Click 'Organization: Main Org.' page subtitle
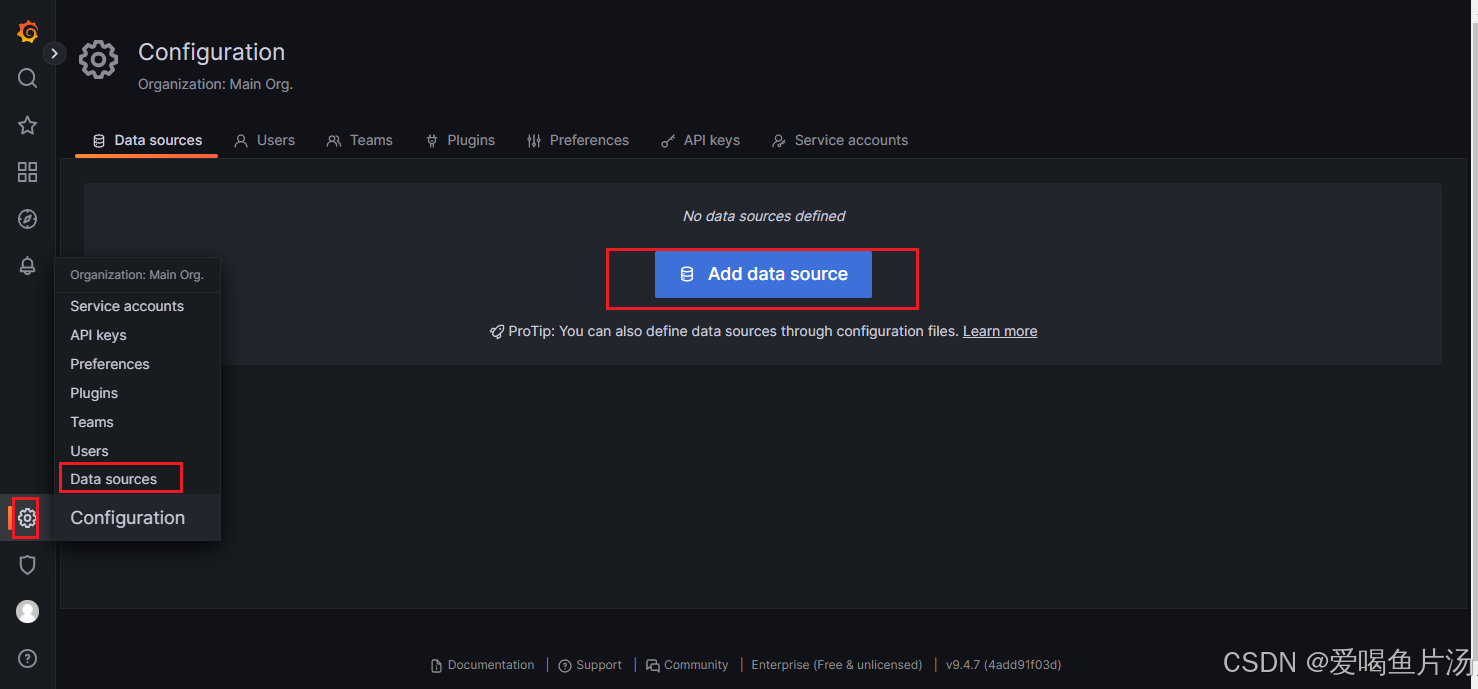 [x=215, y=85]
